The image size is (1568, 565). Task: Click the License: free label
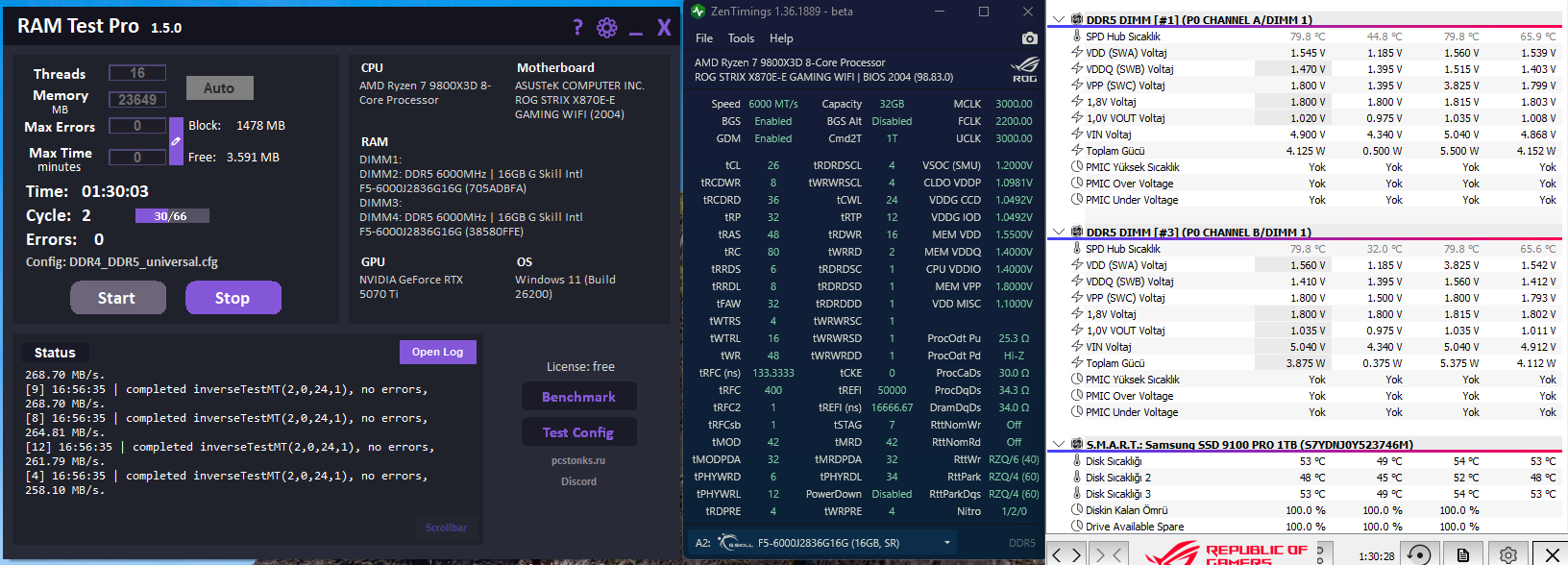coord(580,367)
